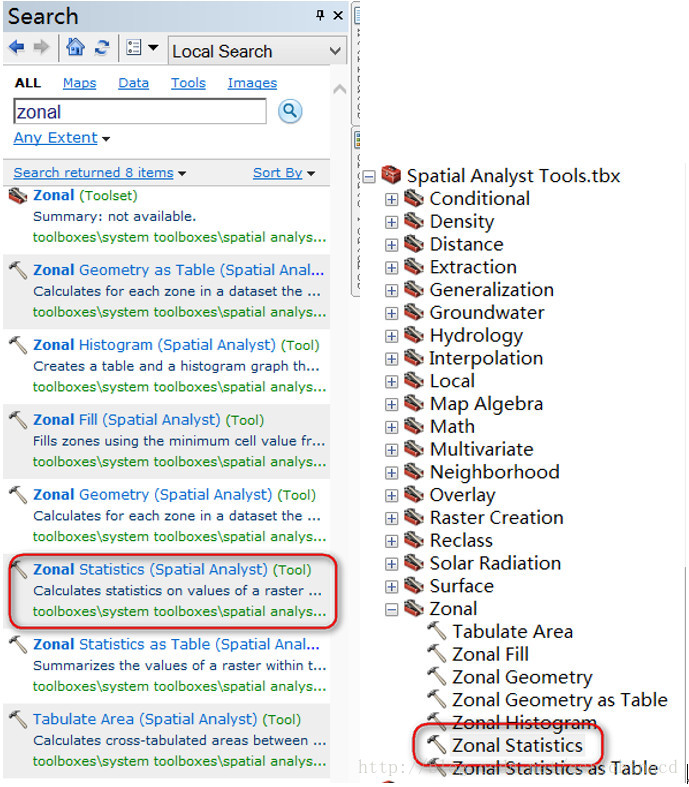Open Zonal Fill search result

click(x=149, y=420)
